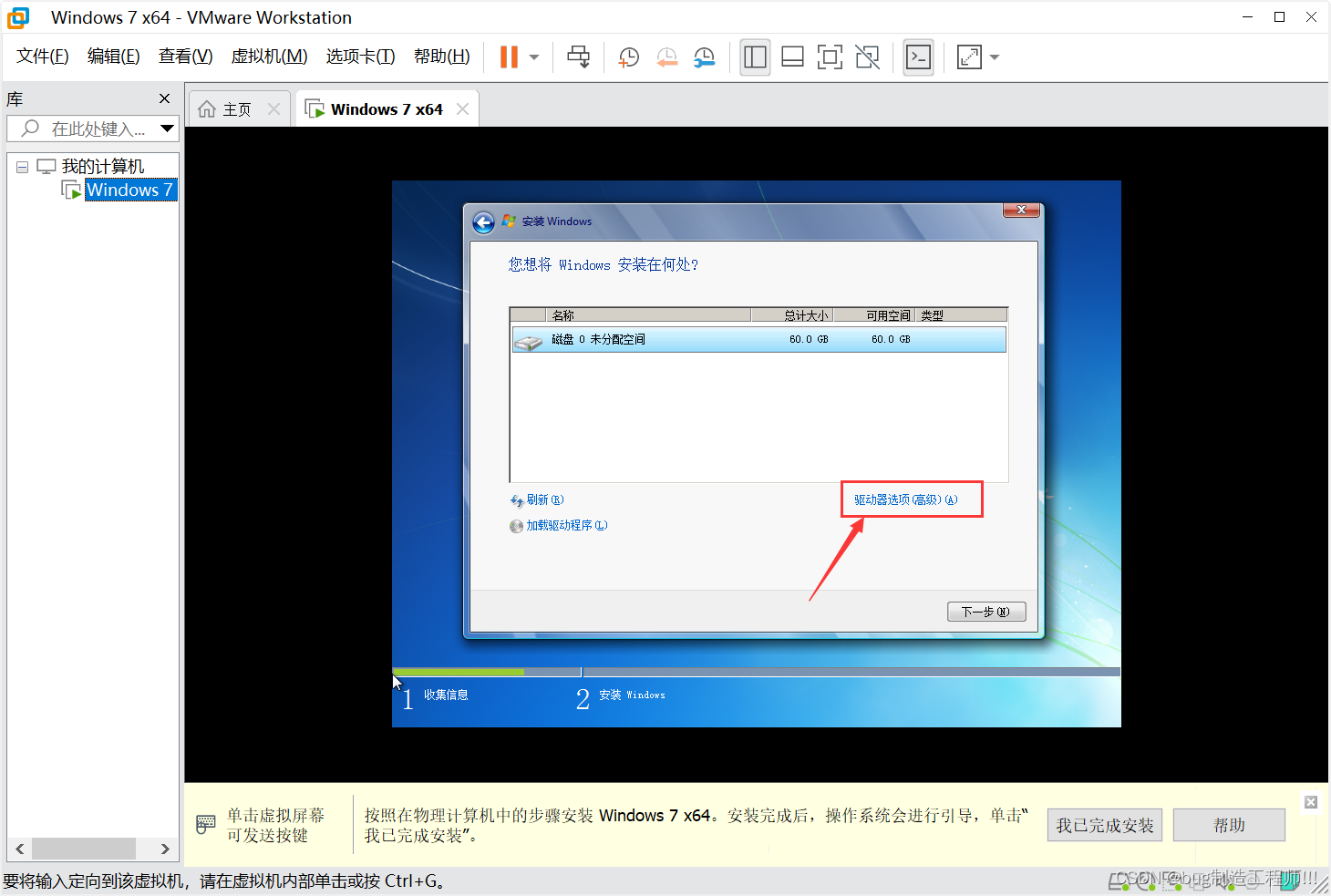Open the power options dropdown arrow
The height and width of the screenshot is (896, 1331).
coord(534,57)
